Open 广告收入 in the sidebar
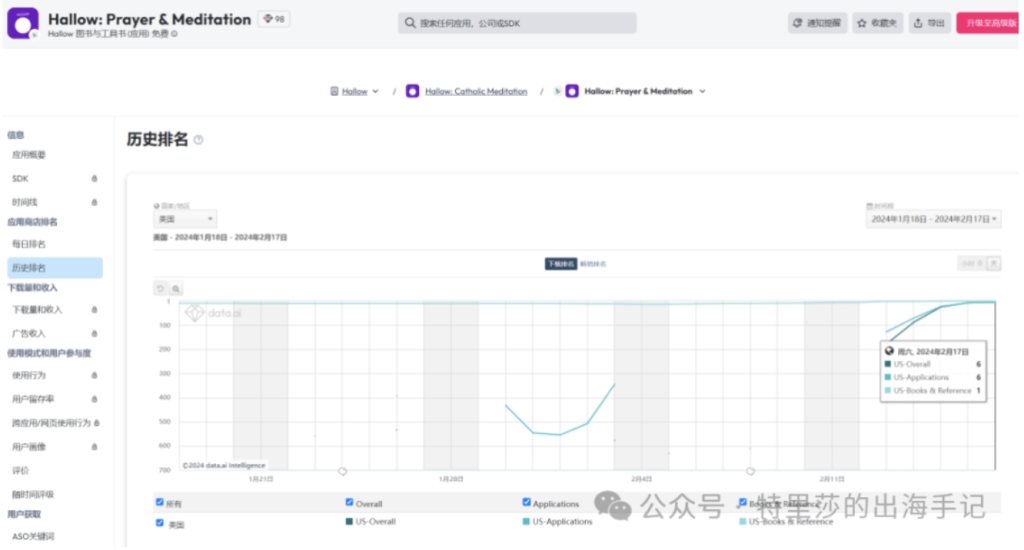This screenshot has height=550, width=1024. pos(29,334)
